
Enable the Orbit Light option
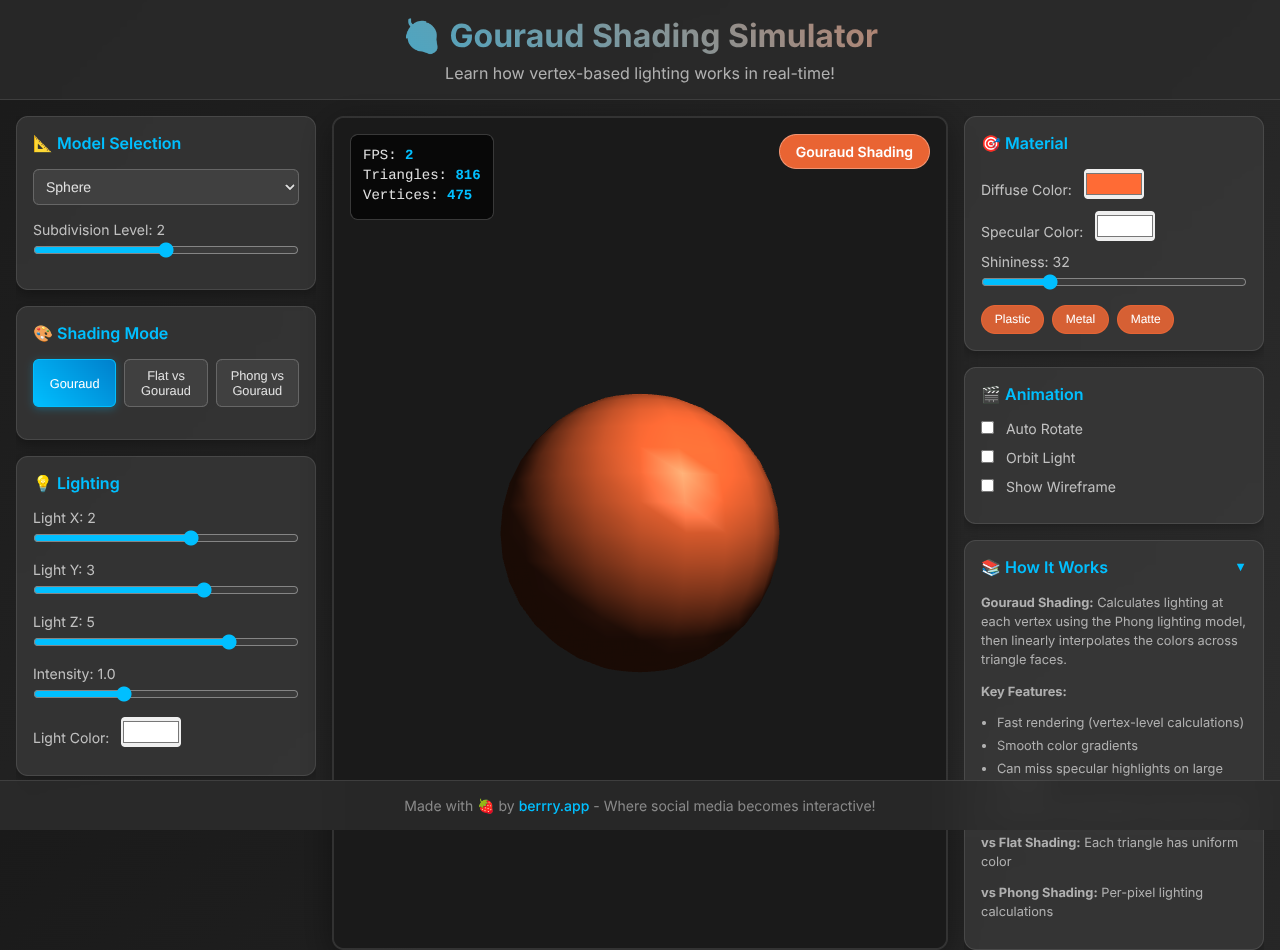coord(987,456)
